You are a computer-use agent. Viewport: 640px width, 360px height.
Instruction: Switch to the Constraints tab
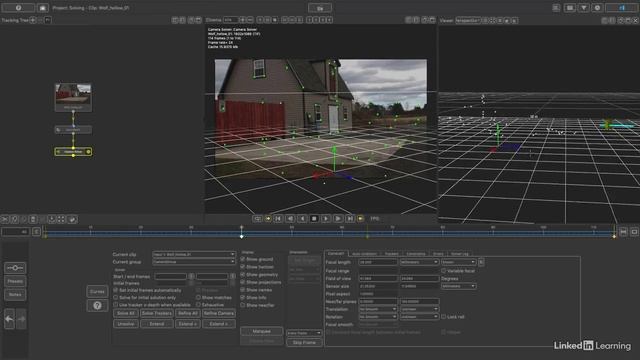pyautogui.click(x=416, y=254)
